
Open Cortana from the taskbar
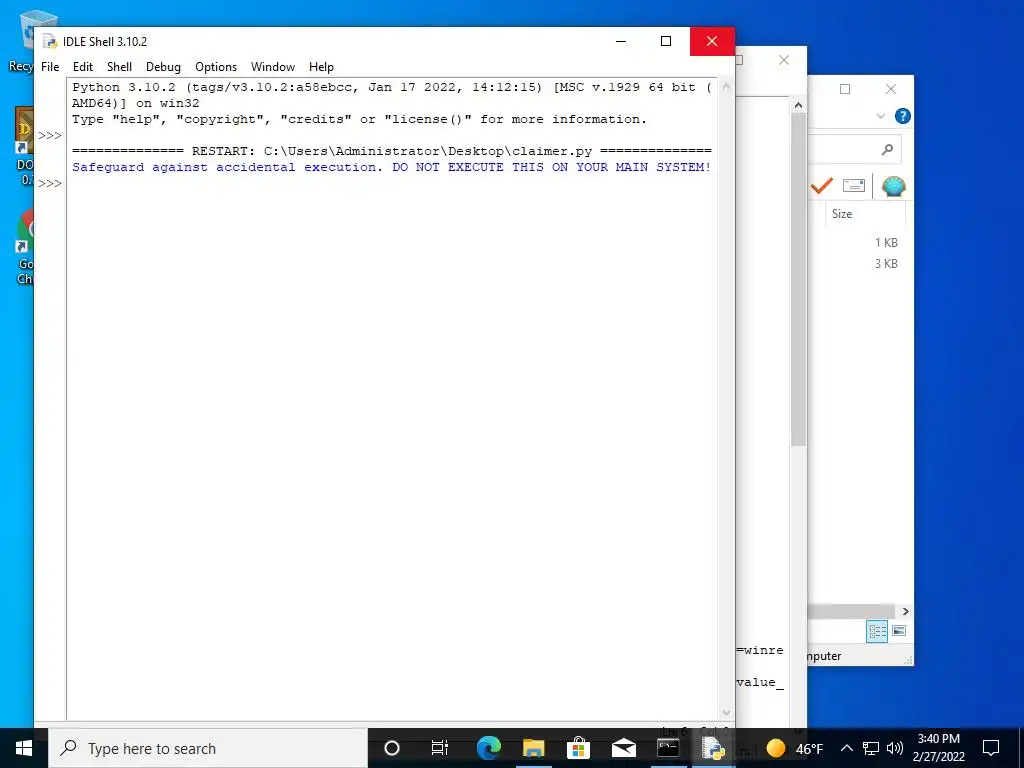pos(391,748)
